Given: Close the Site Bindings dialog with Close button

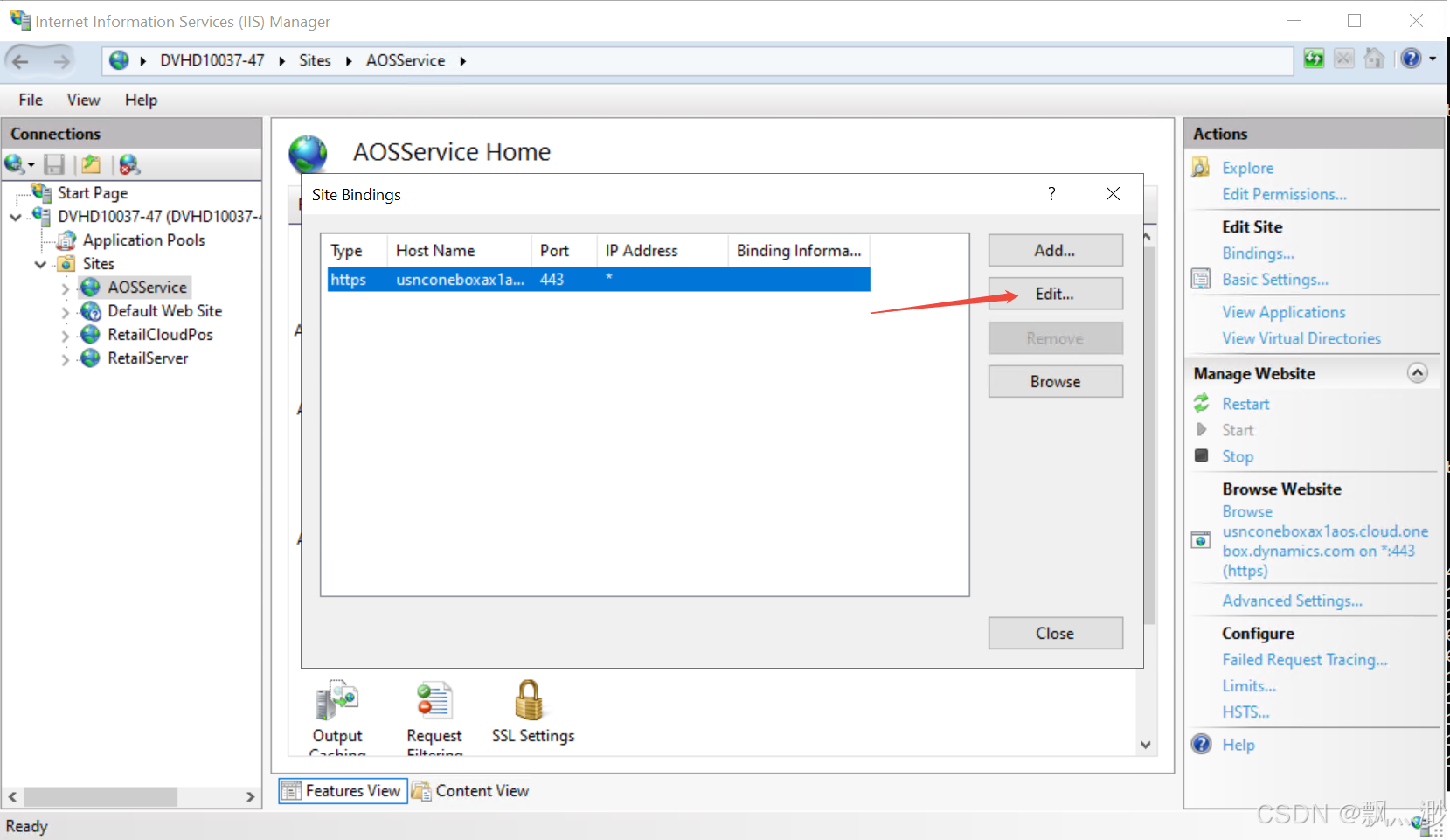Looking at the screenshot, I should 1055,633.
